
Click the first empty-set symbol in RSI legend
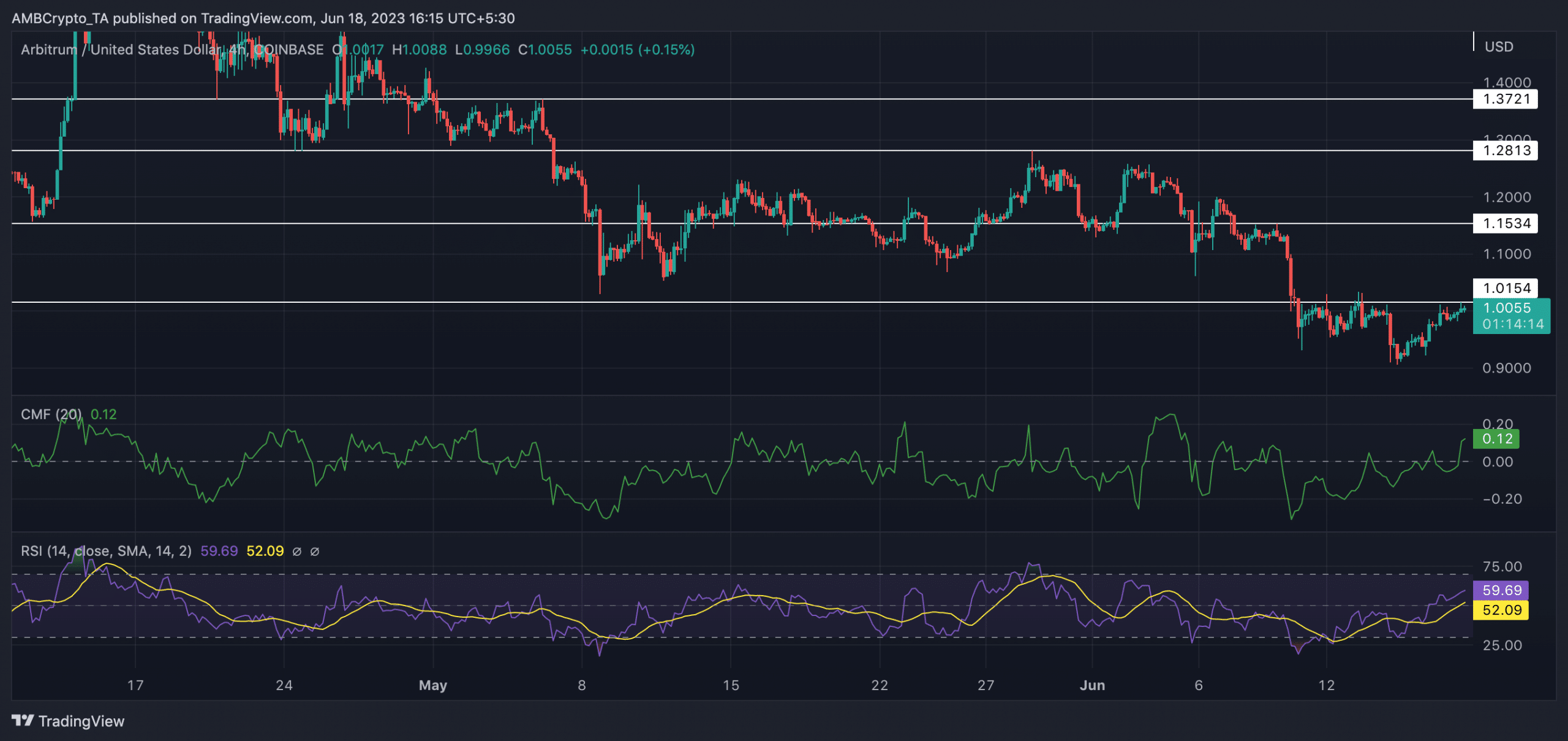pyautogui.click(x=297, y=552)
